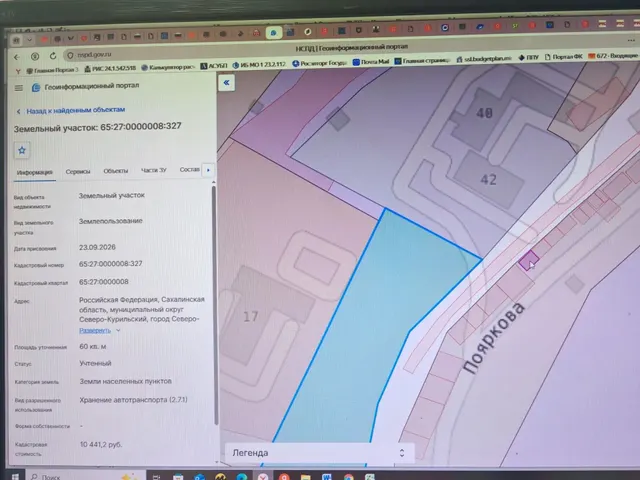Image resolution: width=640 pixels, height=480 pixels.
Task: Open Outlook from the taskbar
Action: point(199,477)
